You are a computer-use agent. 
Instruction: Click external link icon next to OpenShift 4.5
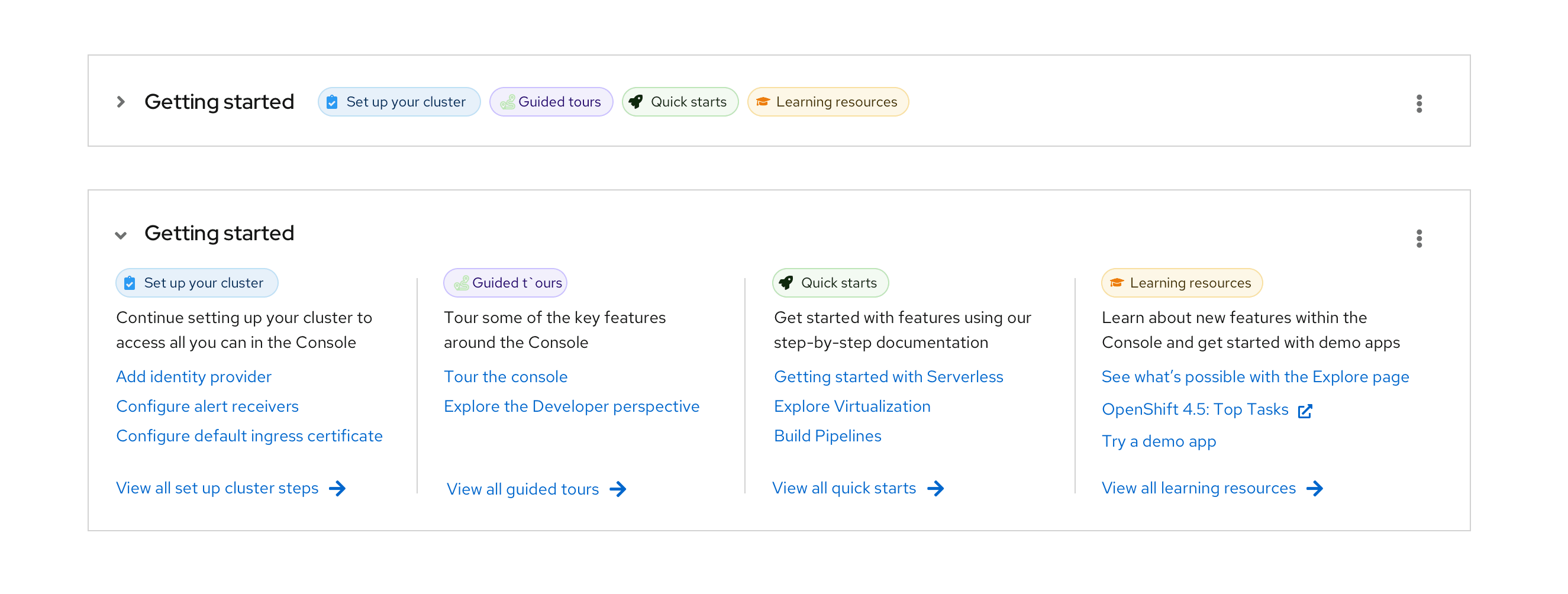[x=1305, y=411]
